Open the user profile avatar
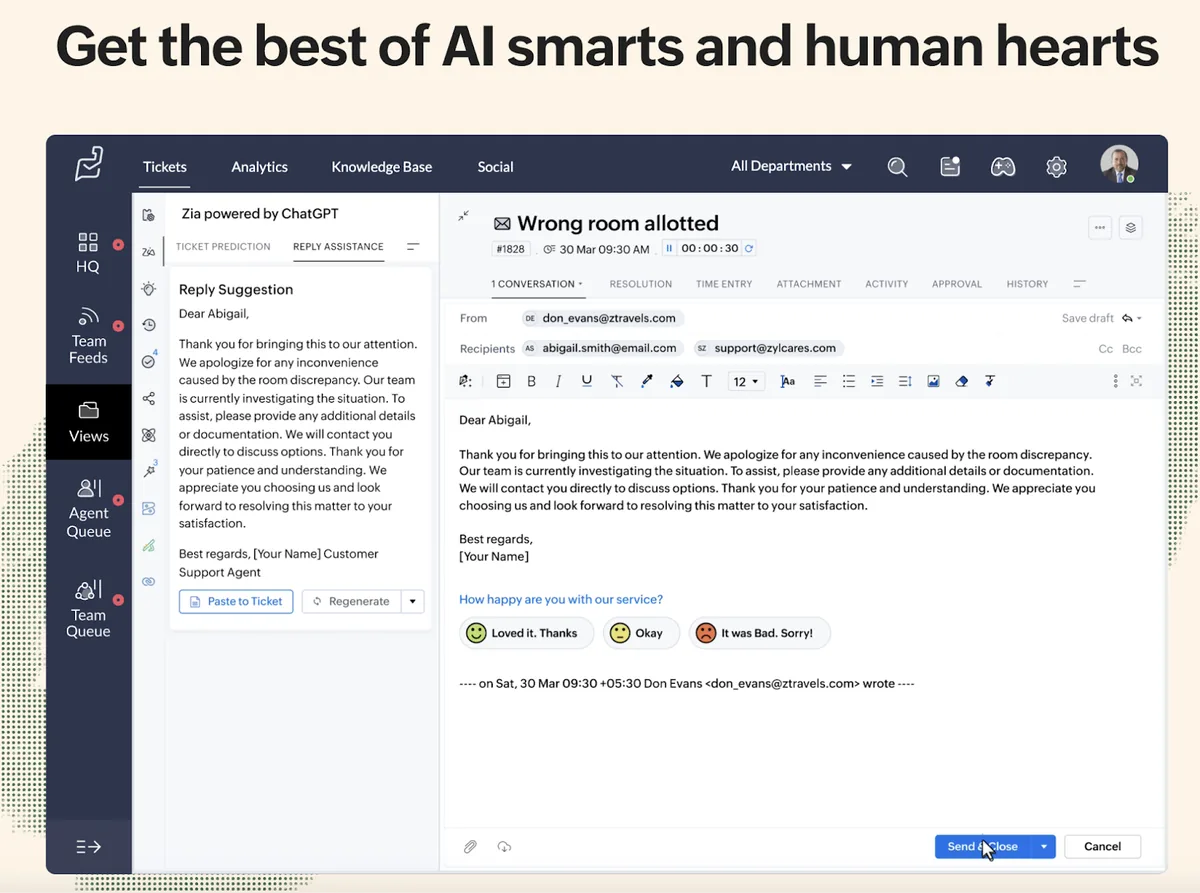This screenshot has height=893, width=1200. point(1119,165)
